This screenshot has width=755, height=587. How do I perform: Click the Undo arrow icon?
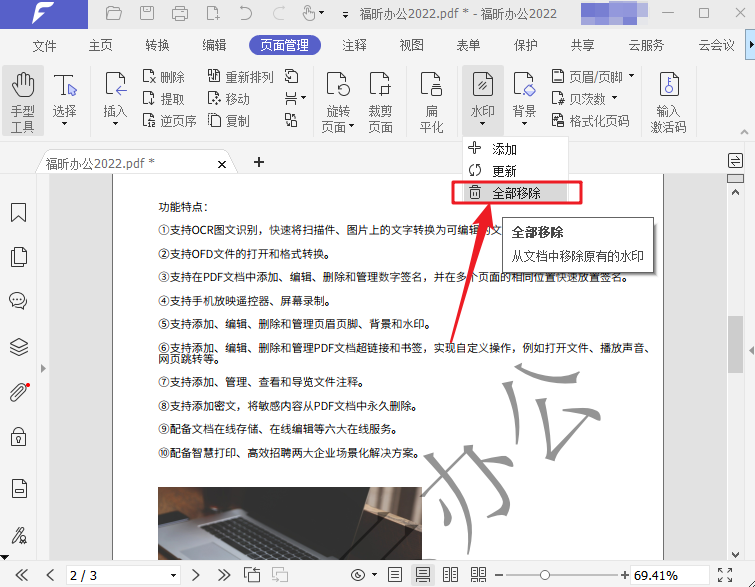click(246, 13)
